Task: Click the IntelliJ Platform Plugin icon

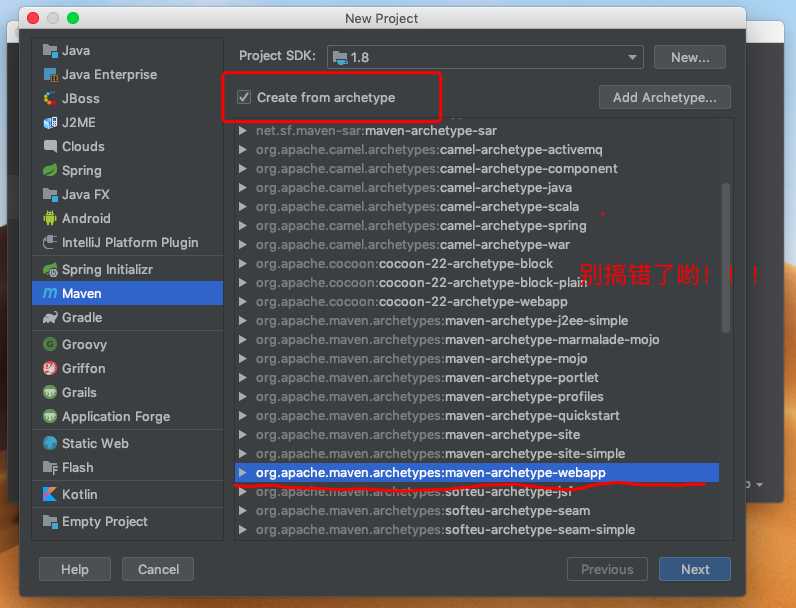Action: click(x=50, y=242)
